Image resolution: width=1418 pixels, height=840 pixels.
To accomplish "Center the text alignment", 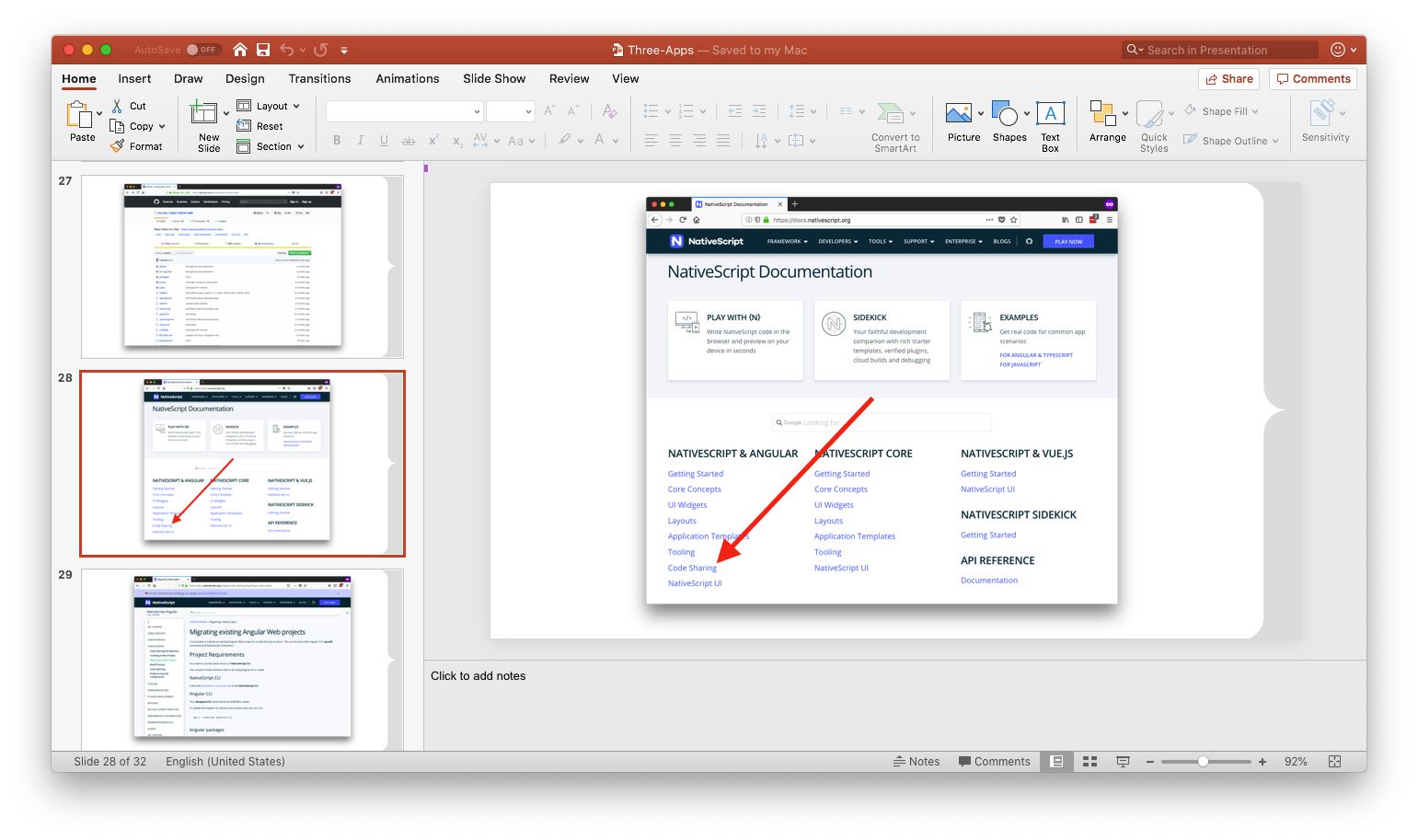I will click(675, 141).
